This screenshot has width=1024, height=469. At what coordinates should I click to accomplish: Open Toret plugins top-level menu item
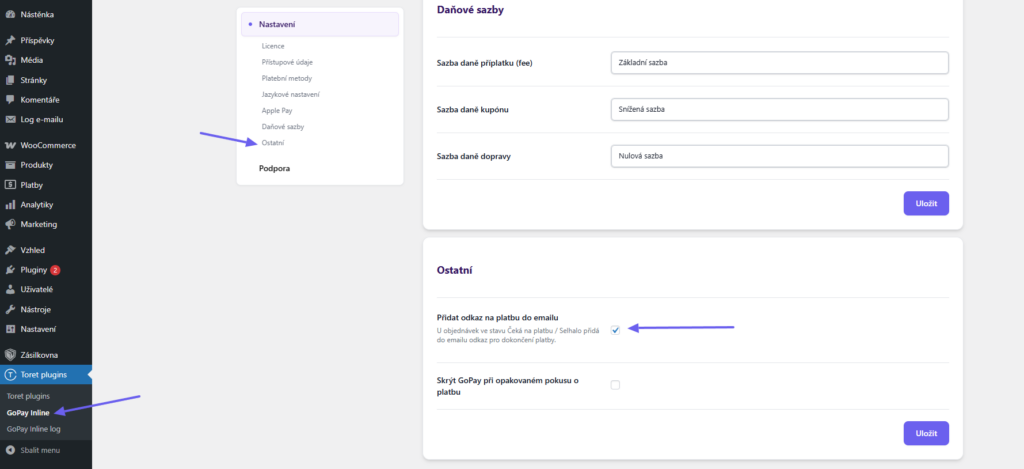pos(46,375)
